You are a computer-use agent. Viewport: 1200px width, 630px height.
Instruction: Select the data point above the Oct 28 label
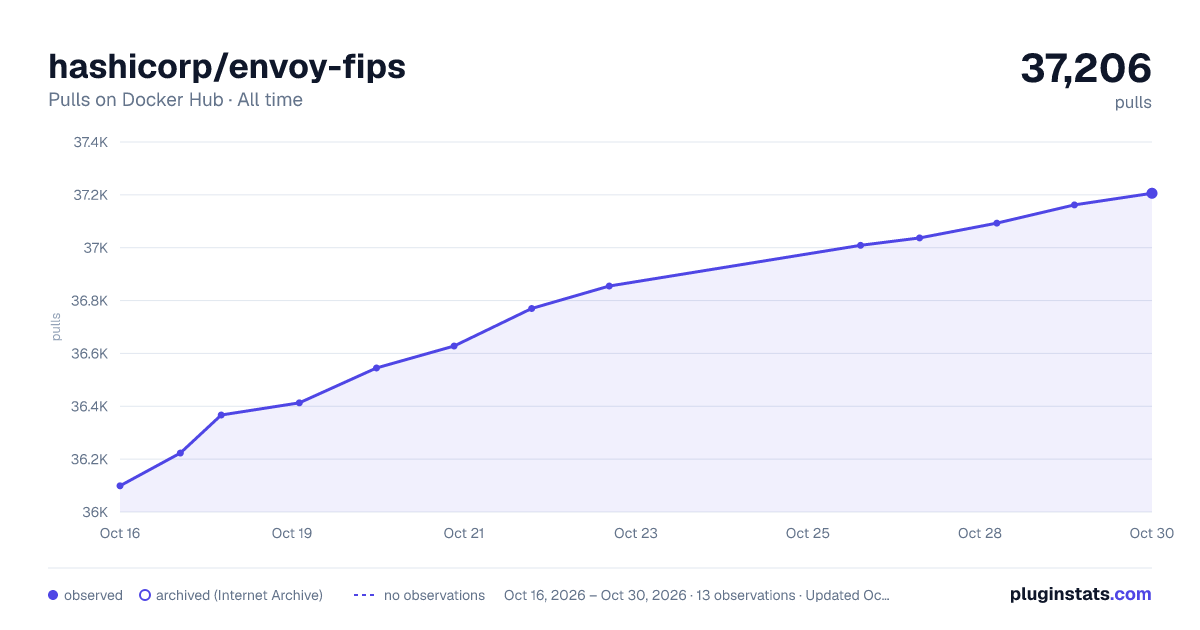click(997, 223)
